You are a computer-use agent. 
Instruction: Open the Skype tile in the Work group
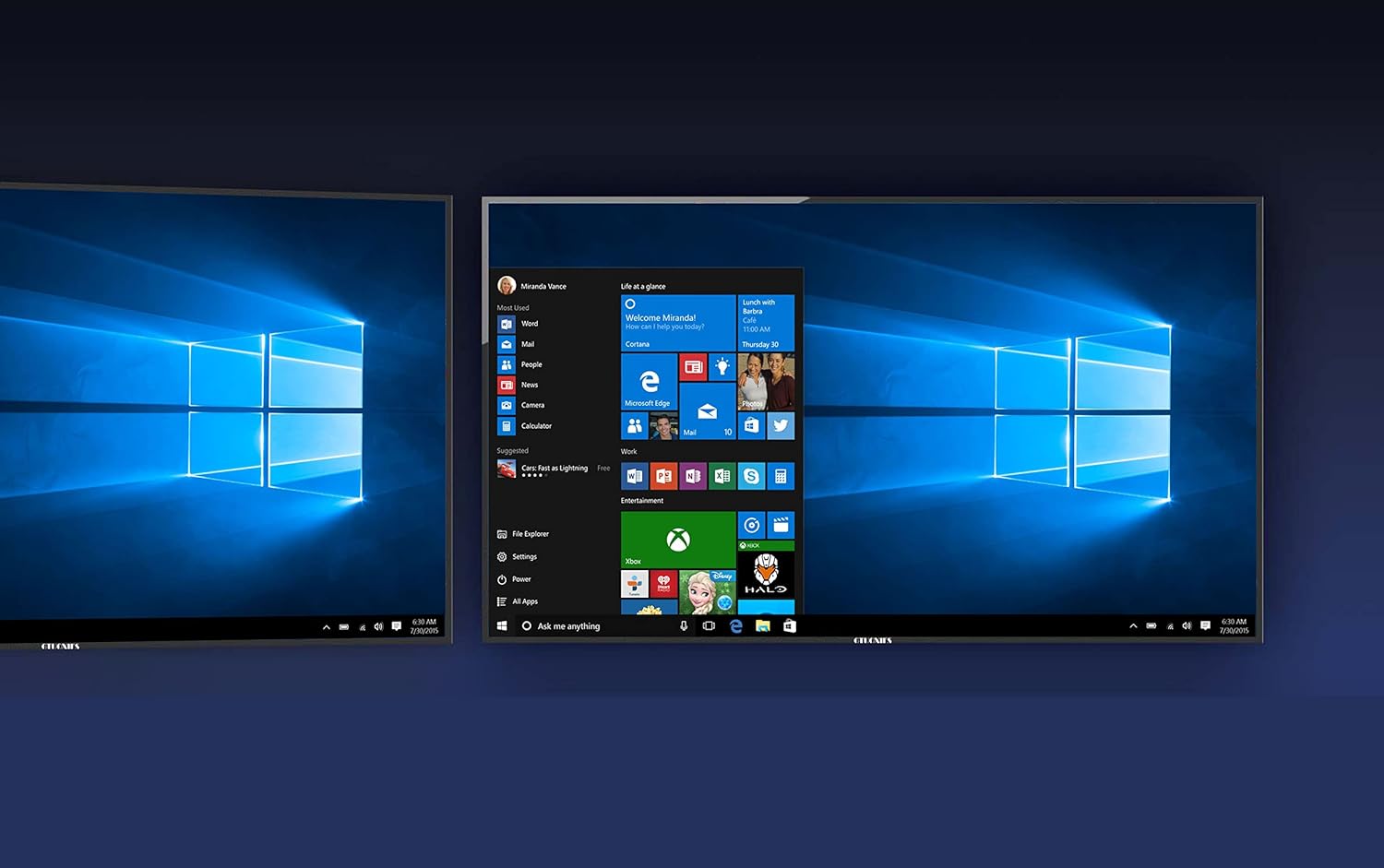click(752, 476)
